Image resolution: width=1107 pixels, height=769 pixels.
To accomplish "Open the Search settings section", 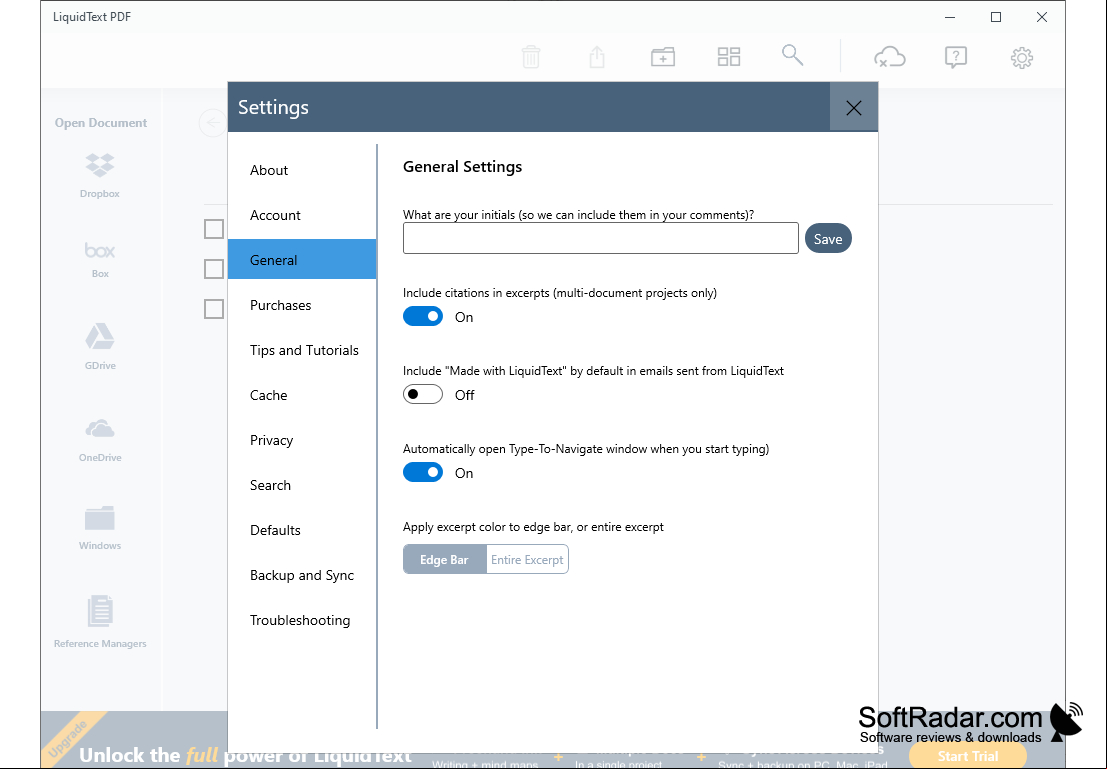I will coord(302,485).
